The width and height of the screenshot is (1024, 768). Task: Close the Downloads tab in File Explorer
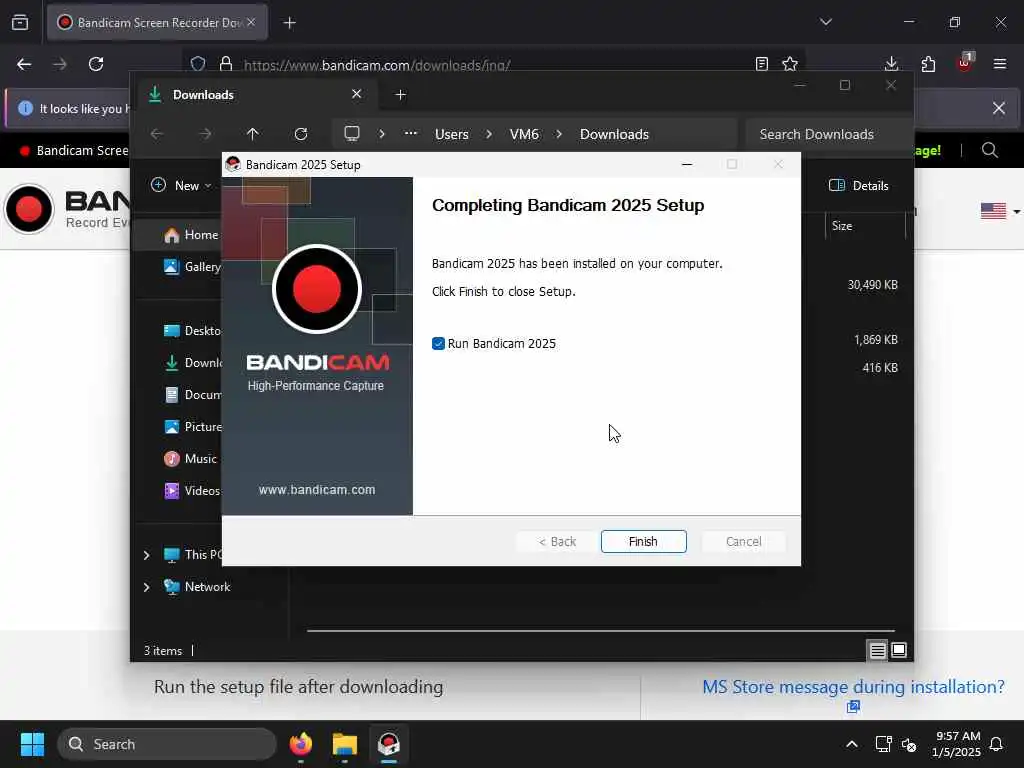pyautogui.click(x=357, y=94)
